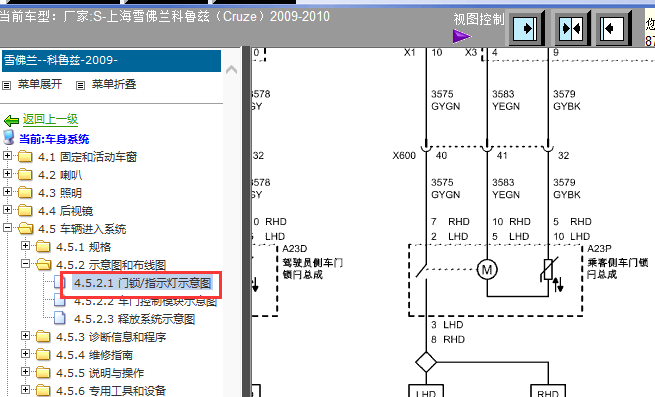Expand the 4.4 后视镜 node

click(7, 209)
